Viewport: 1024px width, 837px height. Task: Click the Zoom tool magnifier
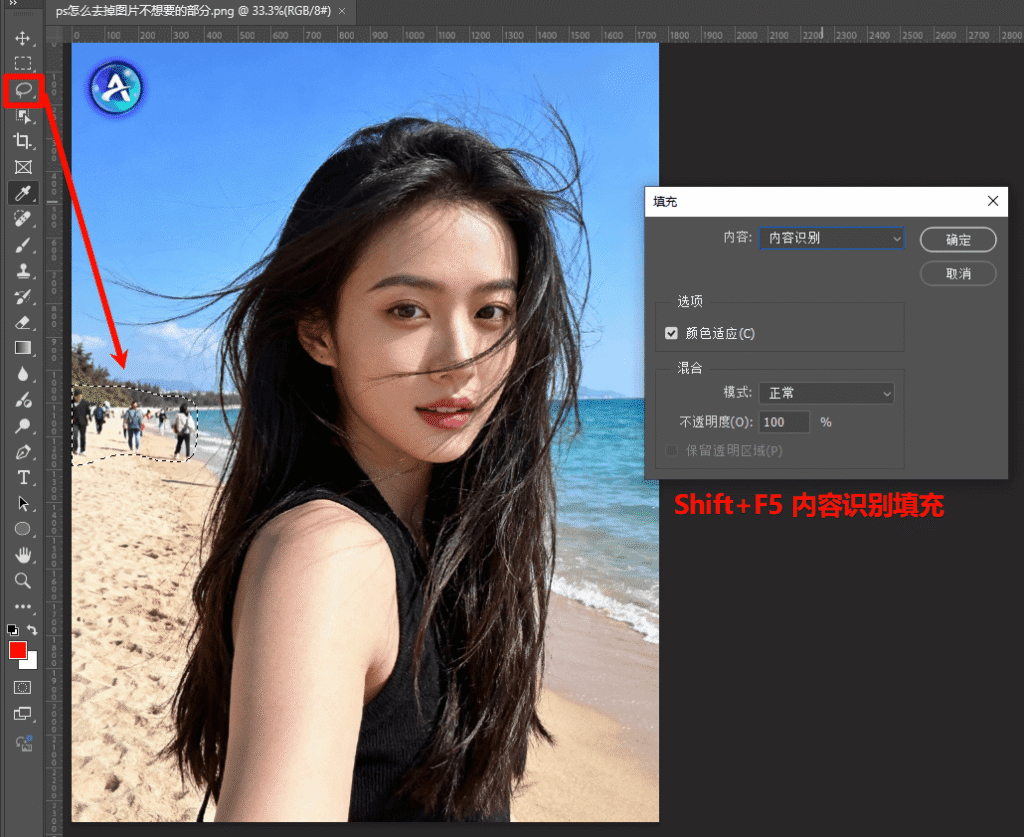point(23,581)
